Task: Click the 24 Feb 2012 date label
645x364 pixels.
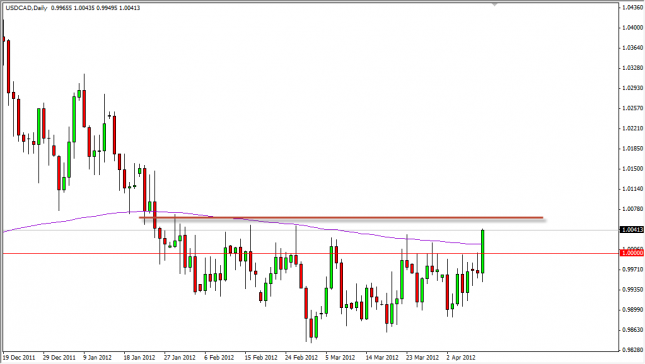Action: 301,357
